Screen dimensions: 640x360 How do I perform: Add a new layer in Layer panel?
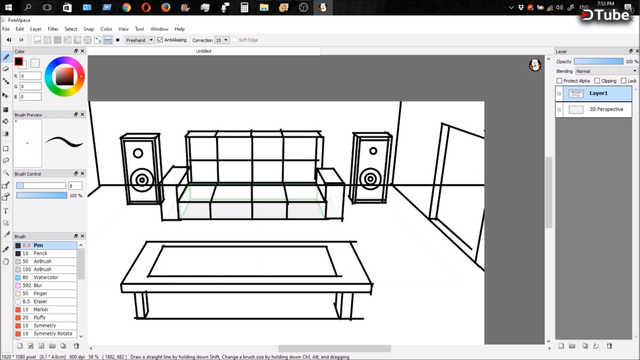[x=561, y=346]
